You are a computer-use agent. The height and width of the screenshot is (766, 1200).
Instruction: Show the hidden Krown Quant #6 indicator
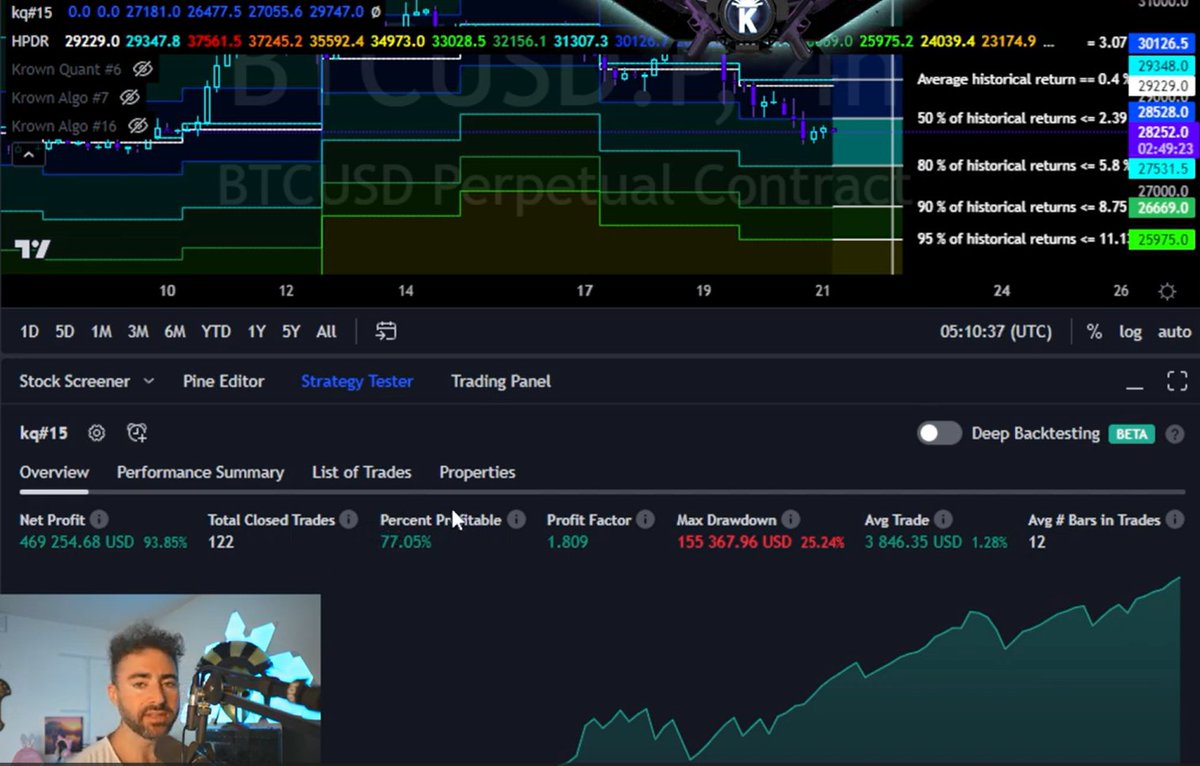142,69
